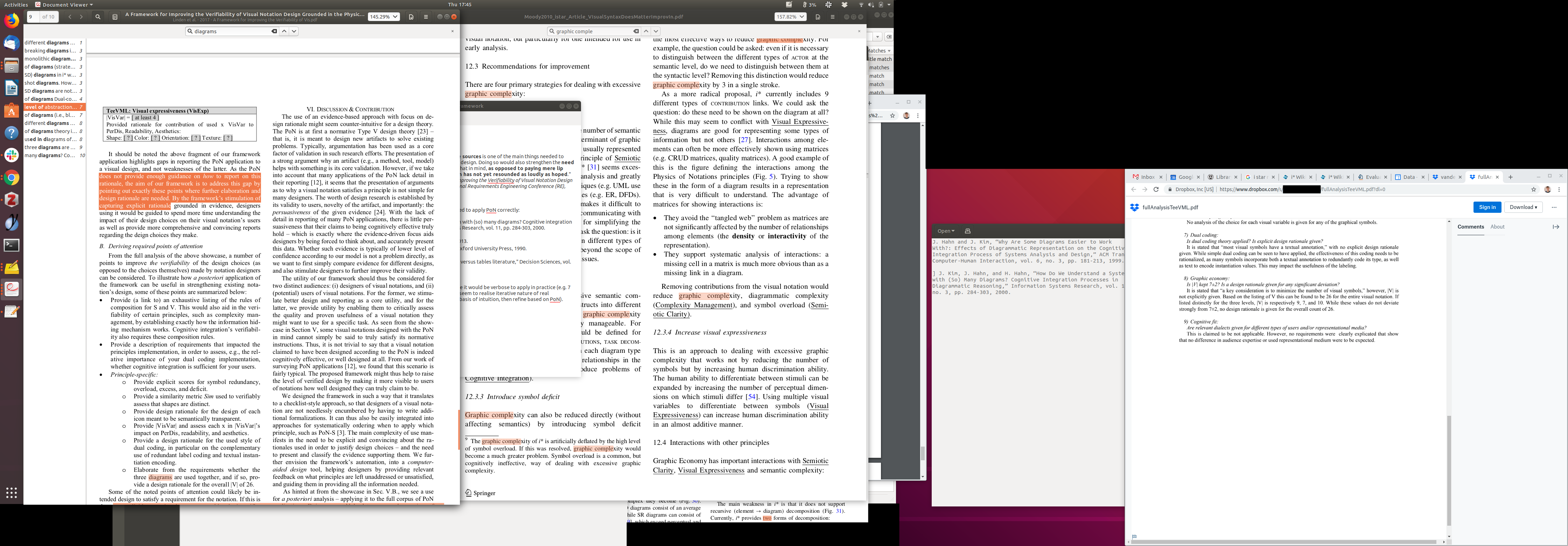Select 'level of abstraction' search result in sidebar
The width and height of the screenshot is (1568, 546).
52,106
